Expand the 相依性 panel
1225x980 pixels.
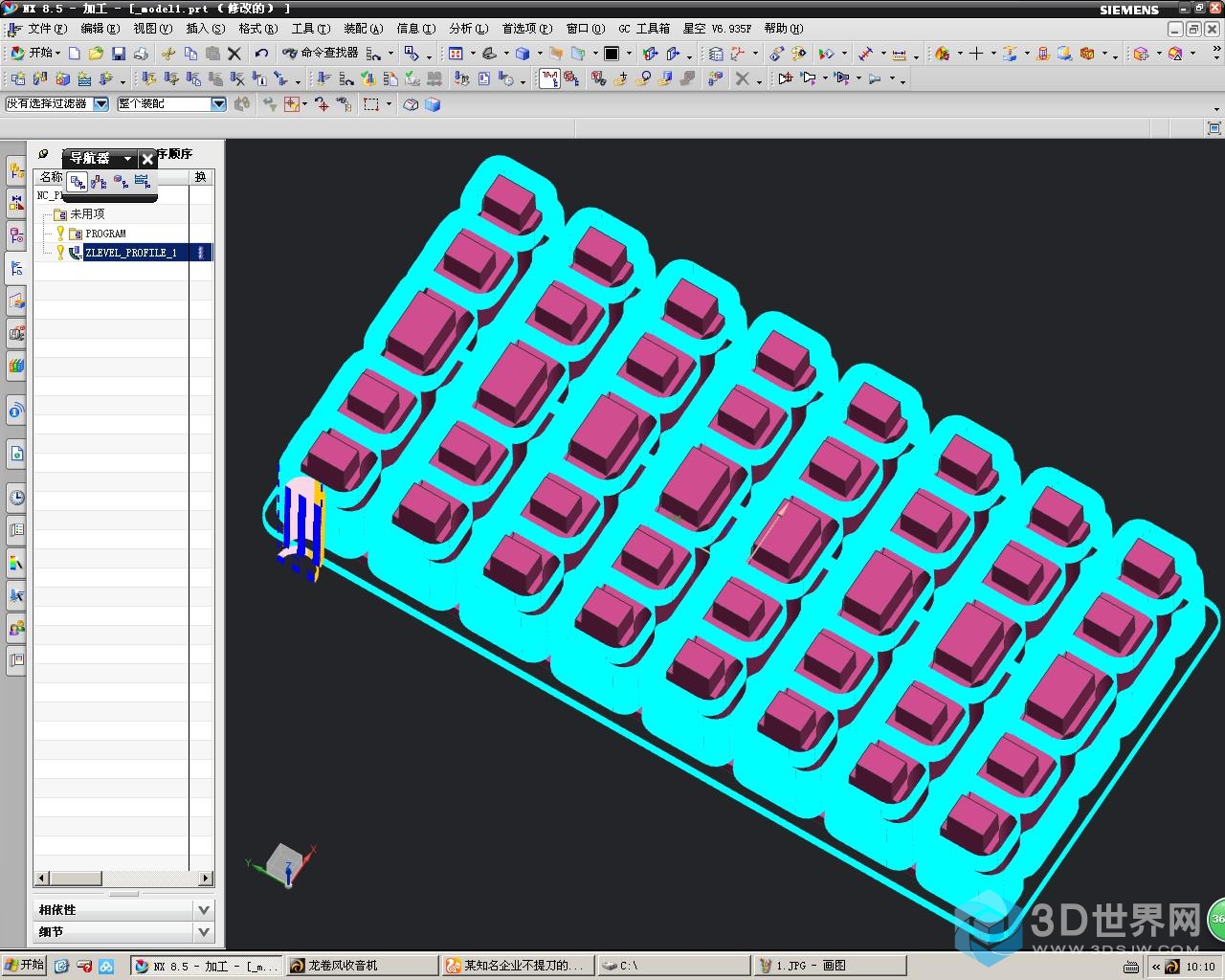pyautogui.click(x=122, y=909)
